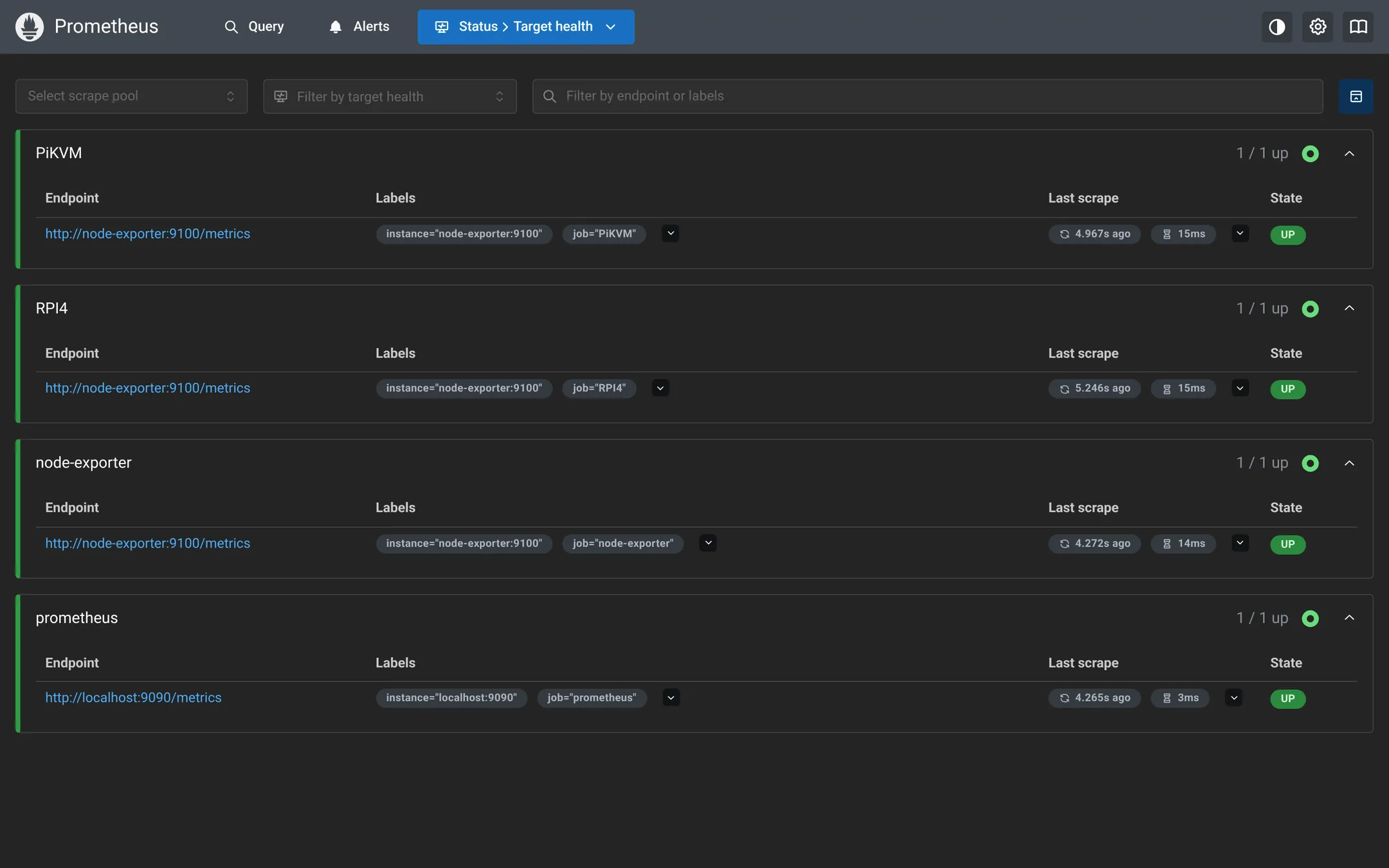1389x868 pixels.
Task: Click the Prometheus title text
Action: (106, 26)
